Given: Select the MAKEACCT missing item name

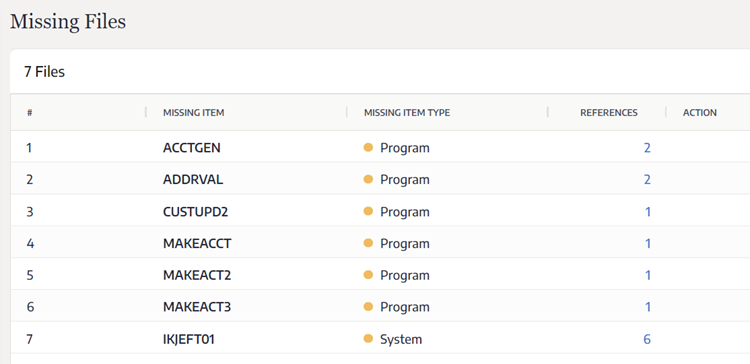Looking at the screenshot, I should [x=197, y=244].
